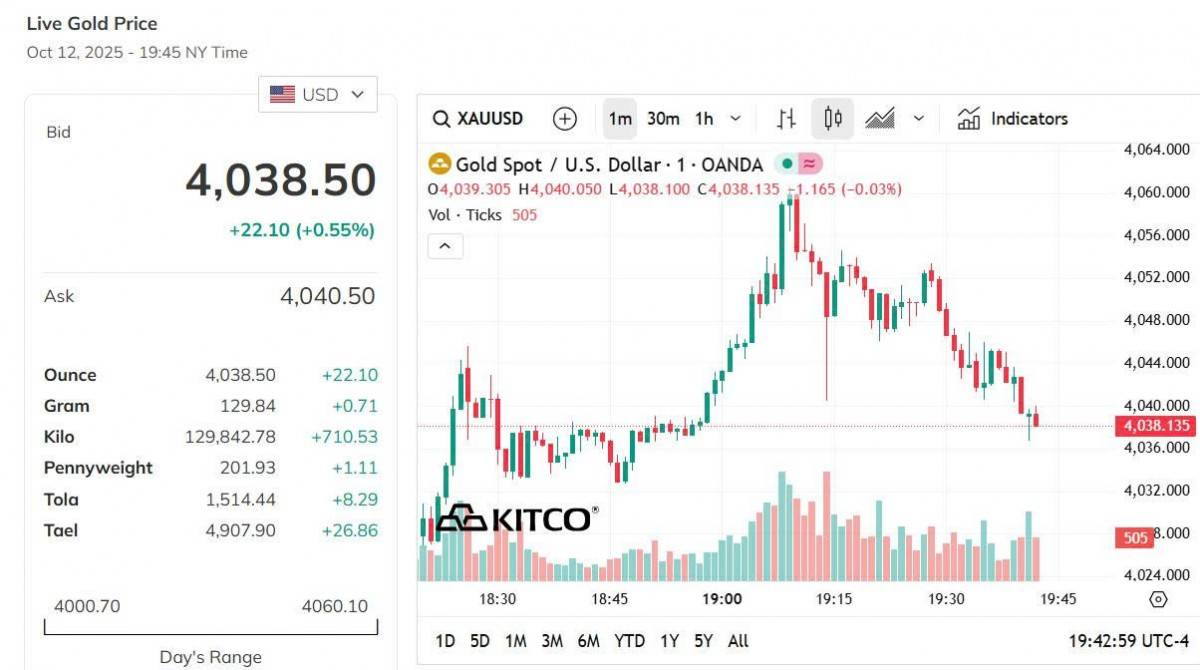Switch to the 1h interval tab

coord(704,118)
